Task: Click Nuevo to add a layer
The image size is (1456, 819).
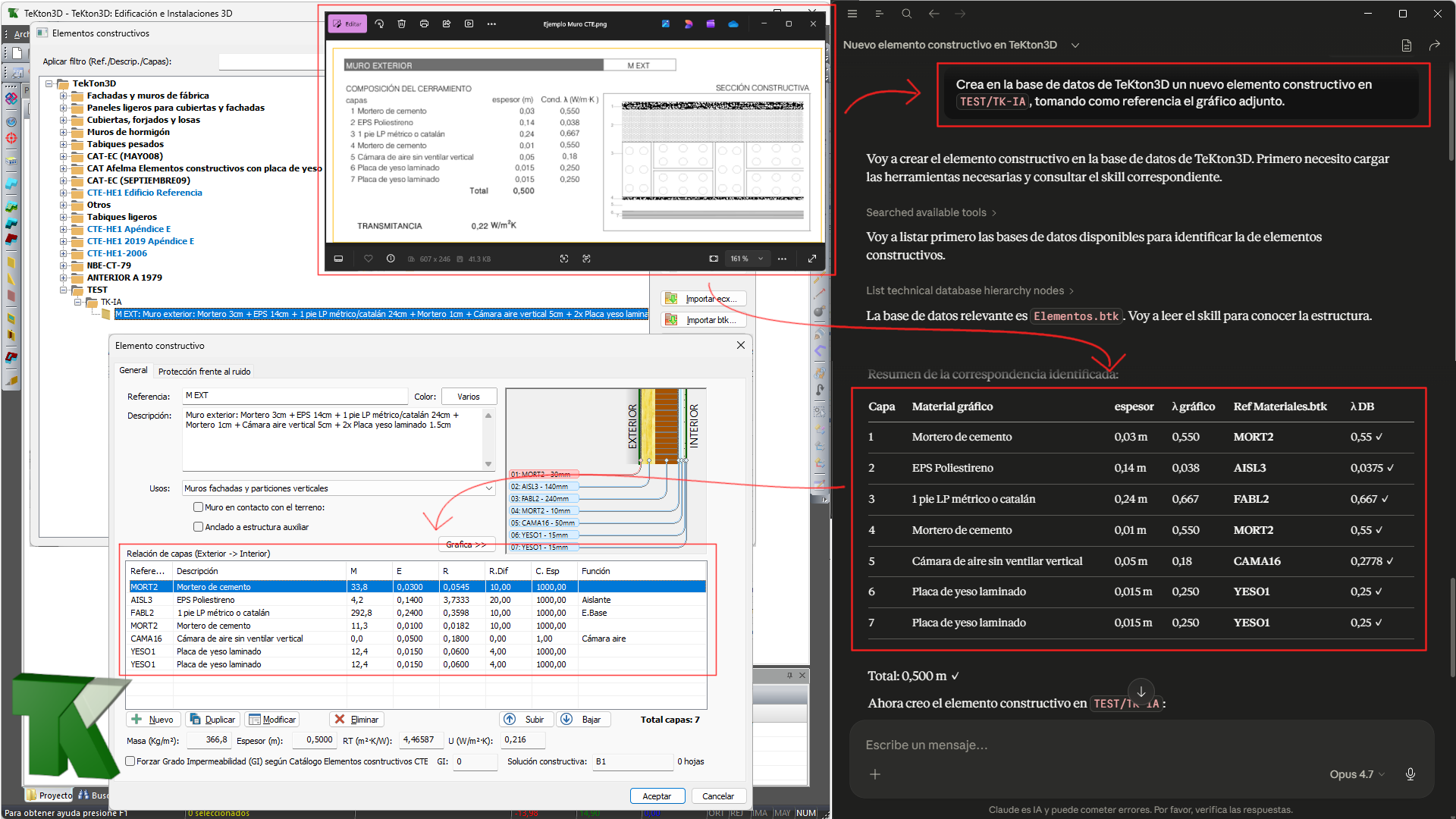Action: click(152, 720)
